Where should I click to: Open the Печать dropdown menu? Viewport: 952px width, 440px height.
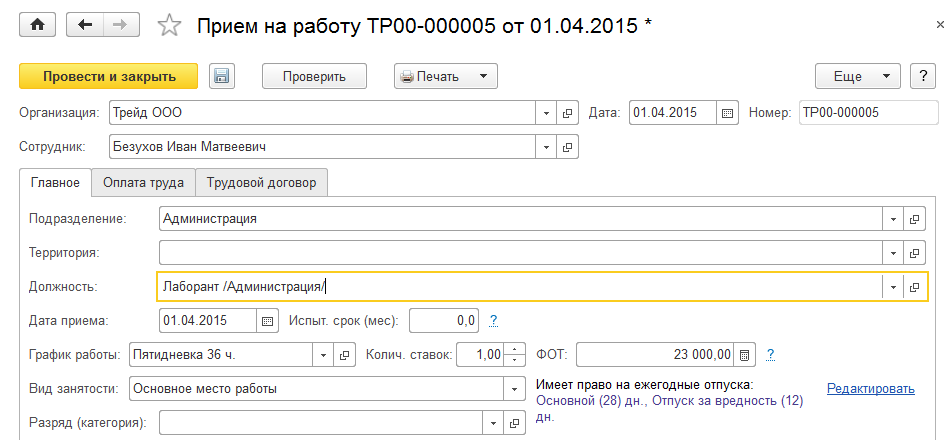446,76
